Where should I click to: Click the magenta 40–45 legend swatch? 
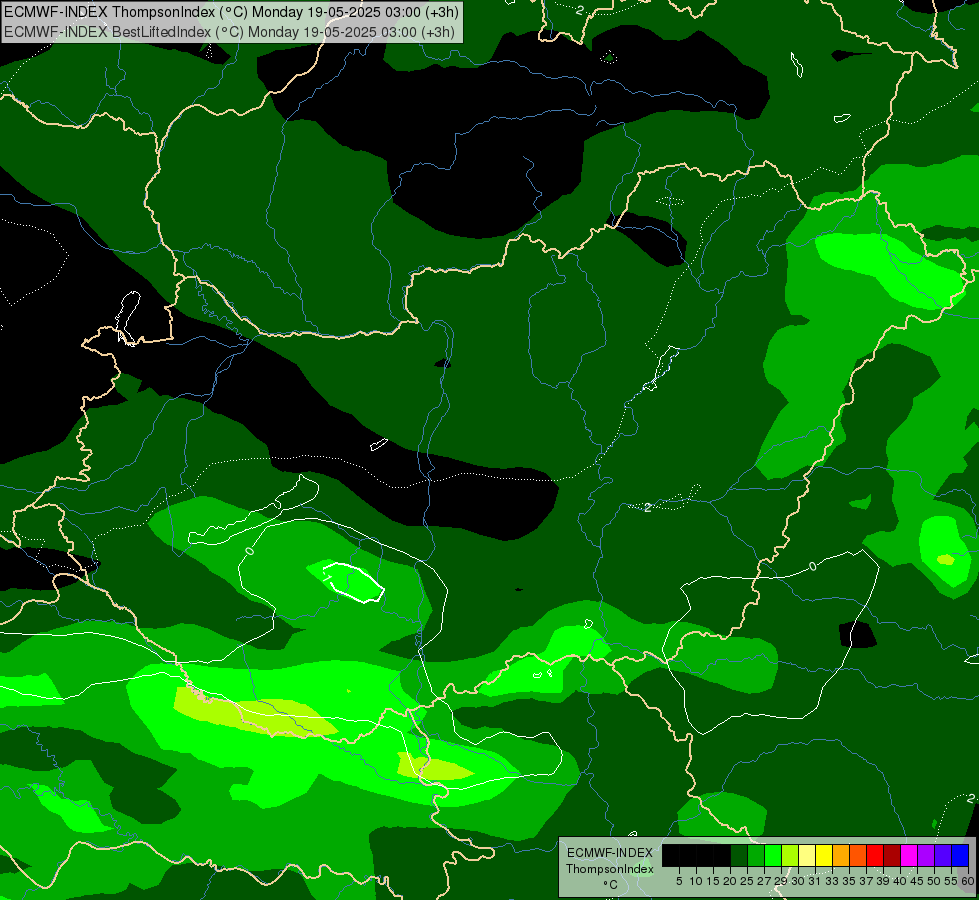click(909, 855)
